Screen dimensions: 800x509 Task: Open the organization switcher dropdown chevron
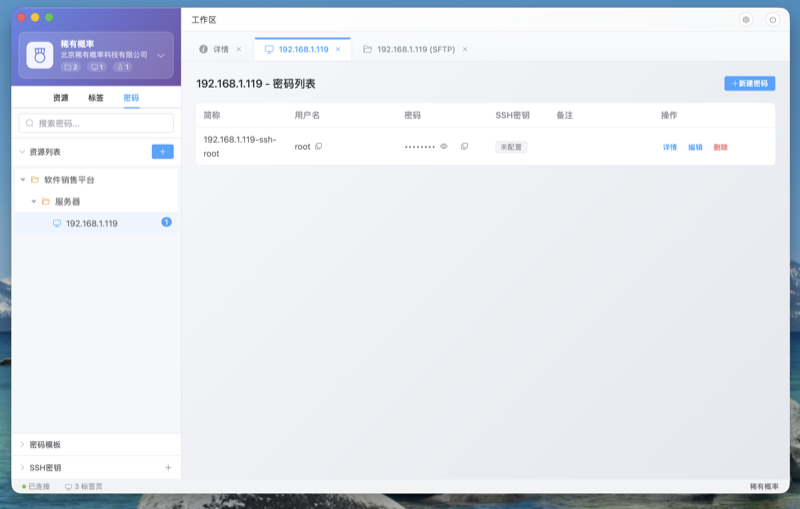coord(162,56)
